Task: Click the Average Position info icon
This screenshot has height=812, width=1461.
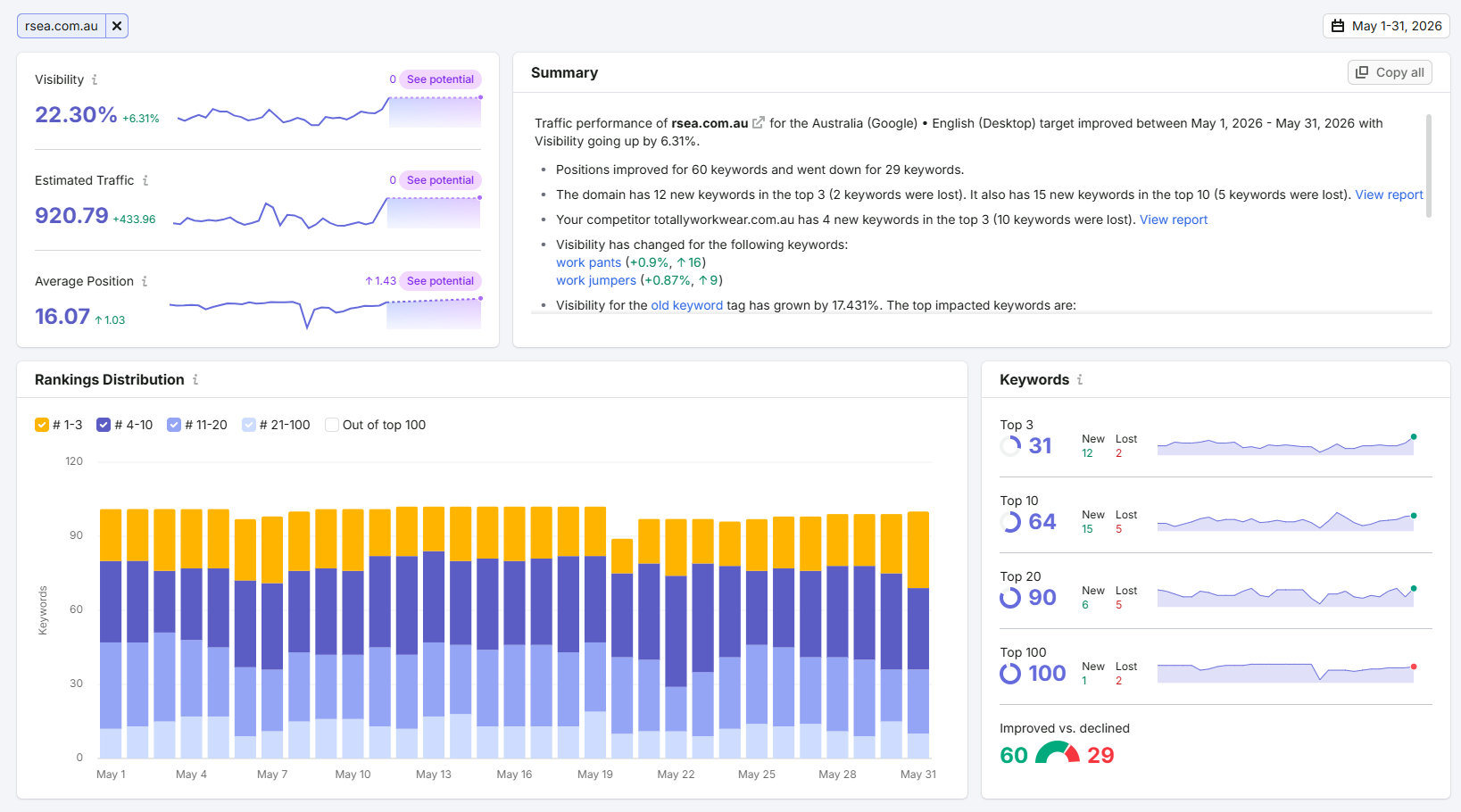Action: [x=145, y=281]
